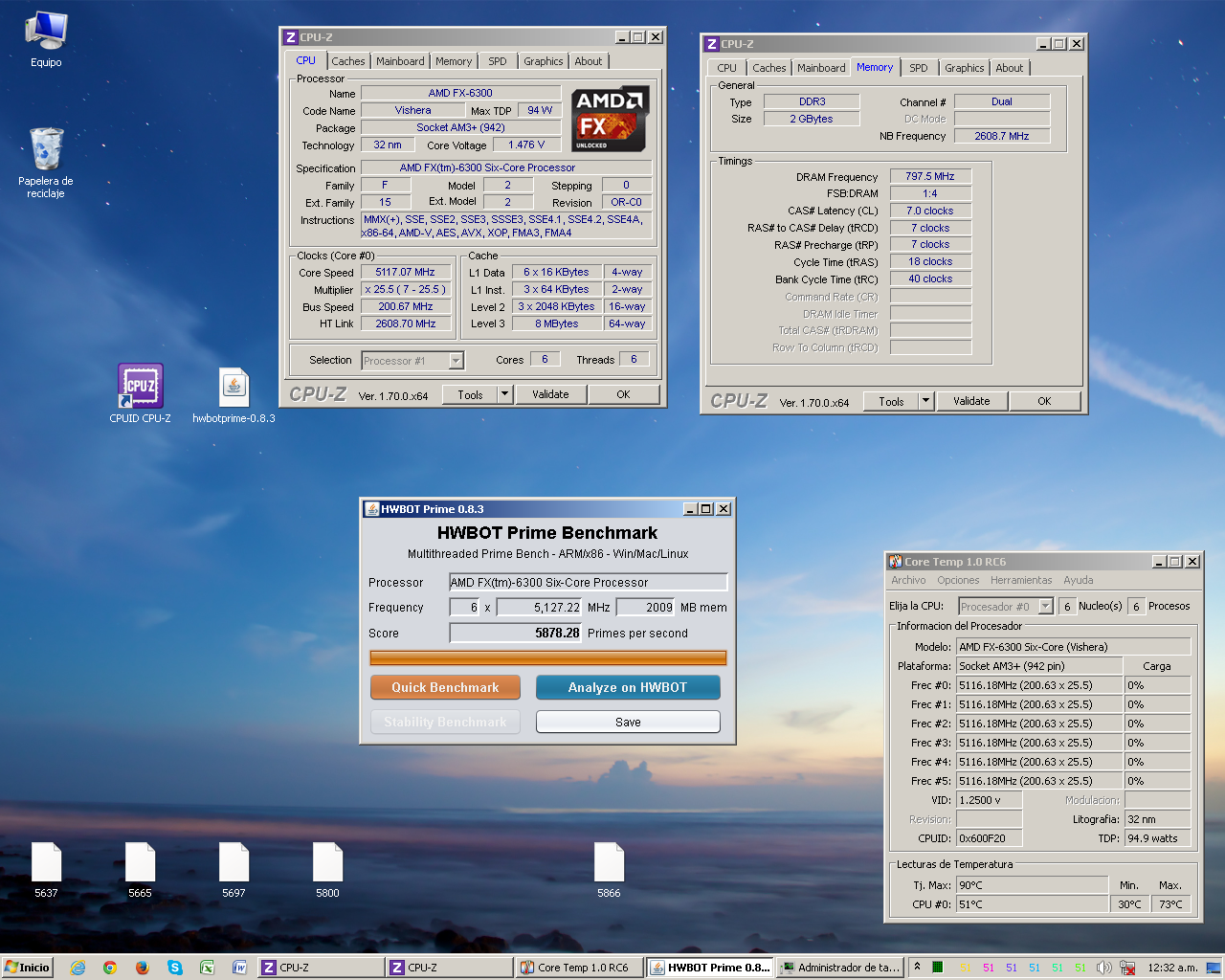Click the AMD FX logo in CPU-Z

pos(611,119)
